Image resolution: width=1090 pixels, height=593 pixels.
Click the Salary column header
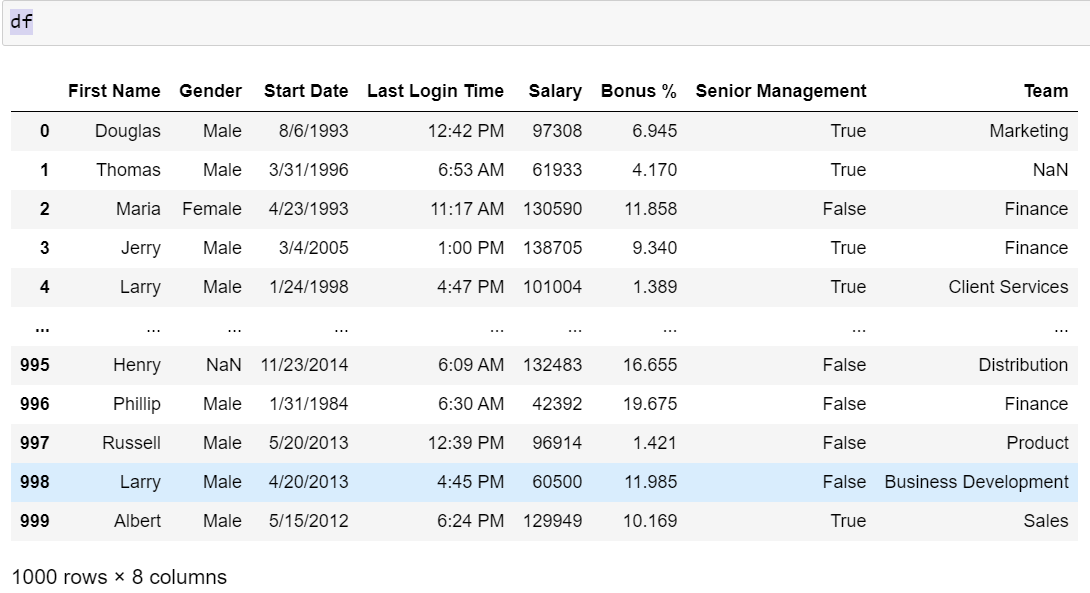click(555, 91)
